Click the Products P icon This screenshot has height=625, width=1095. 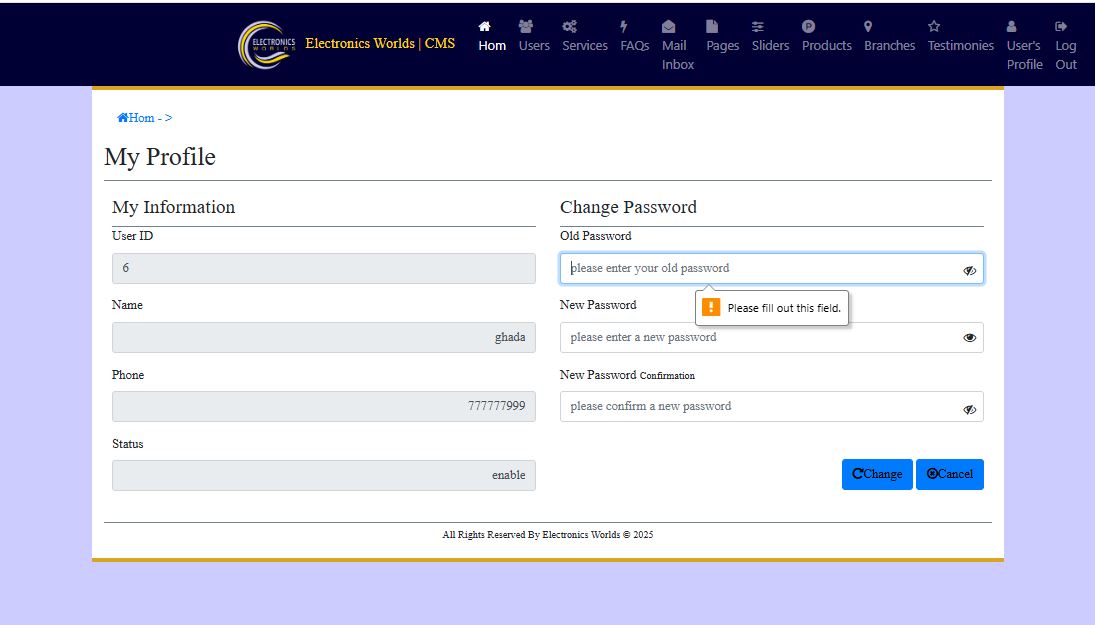point(808,27)
